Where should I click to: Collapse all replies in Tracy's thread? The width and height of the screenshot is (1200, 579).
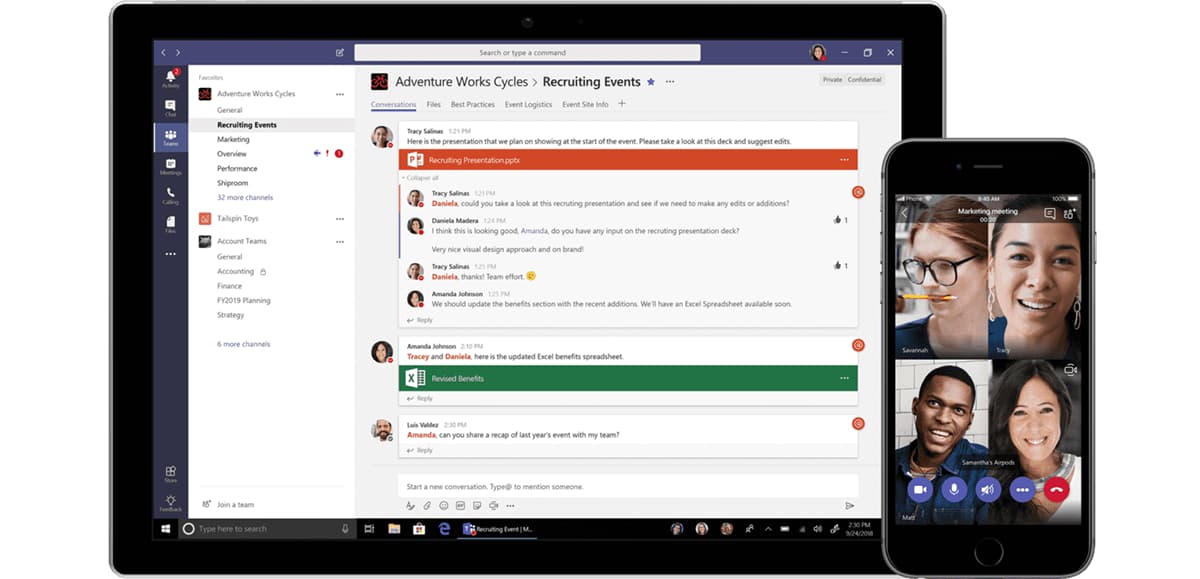(420, 177)
